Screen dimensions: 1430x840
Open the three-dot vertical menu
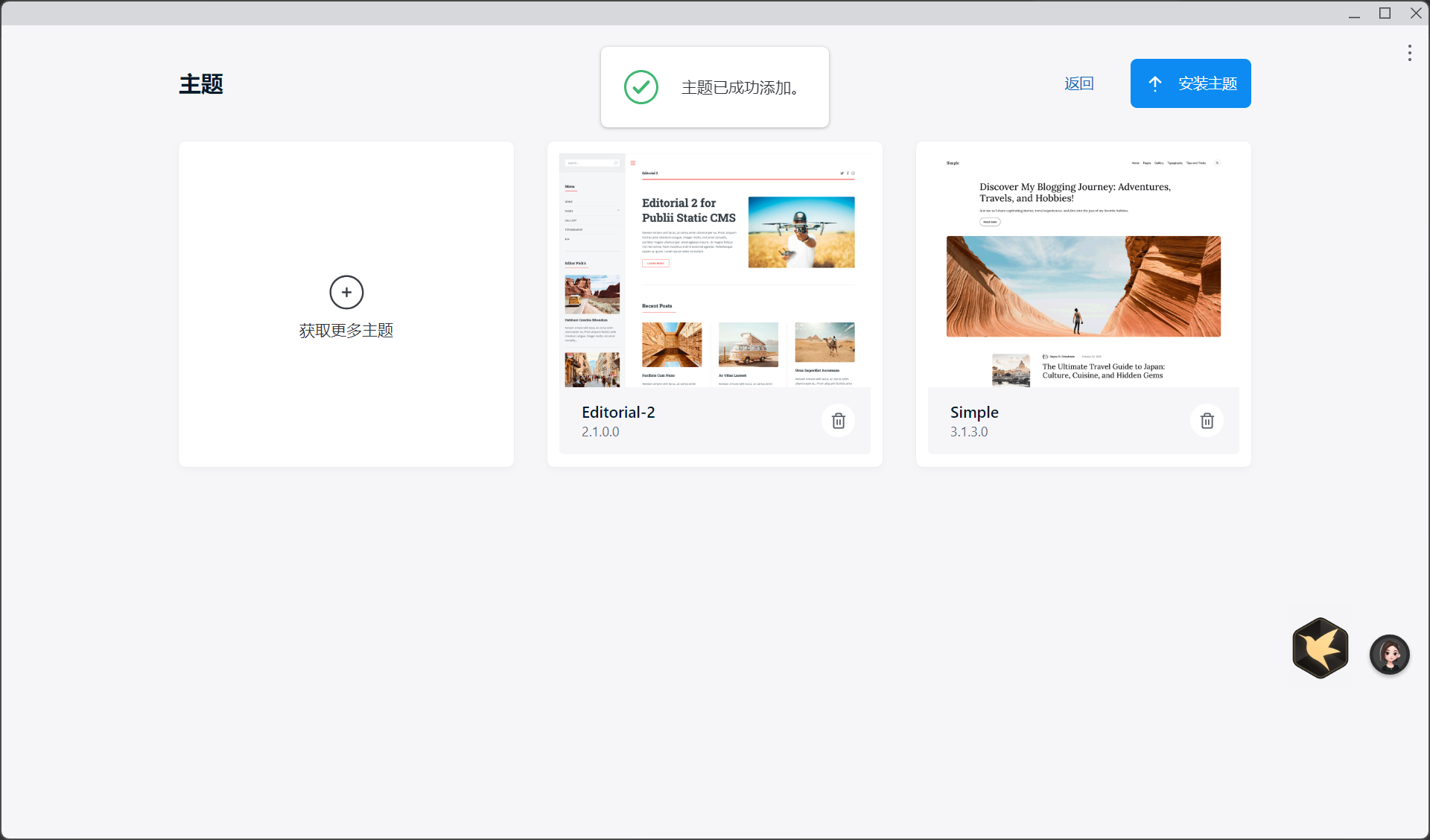point(1409,53)
